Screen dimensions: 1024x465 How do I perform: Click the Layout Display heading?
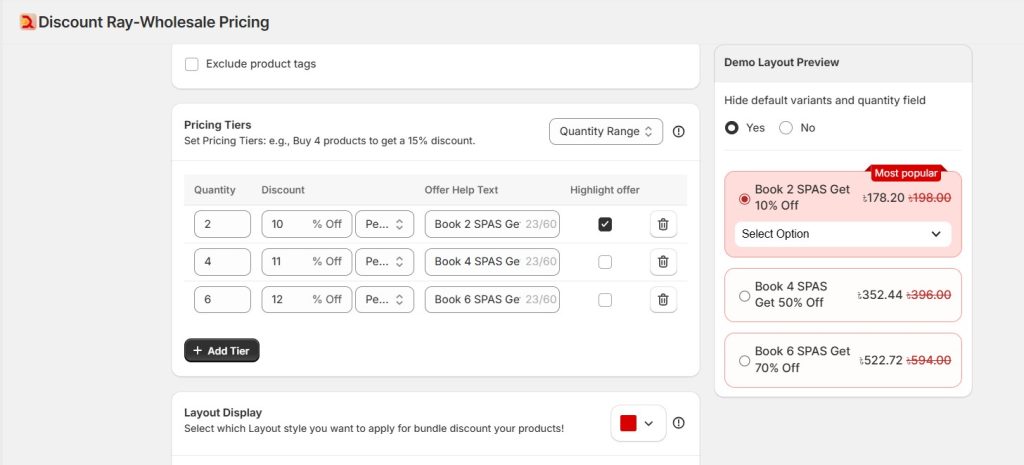tap(223, 413)
